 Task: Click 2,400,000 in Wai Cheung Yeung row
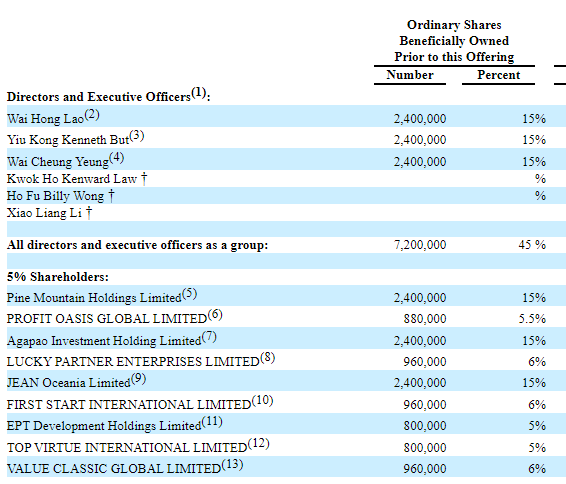pos(420,162)
